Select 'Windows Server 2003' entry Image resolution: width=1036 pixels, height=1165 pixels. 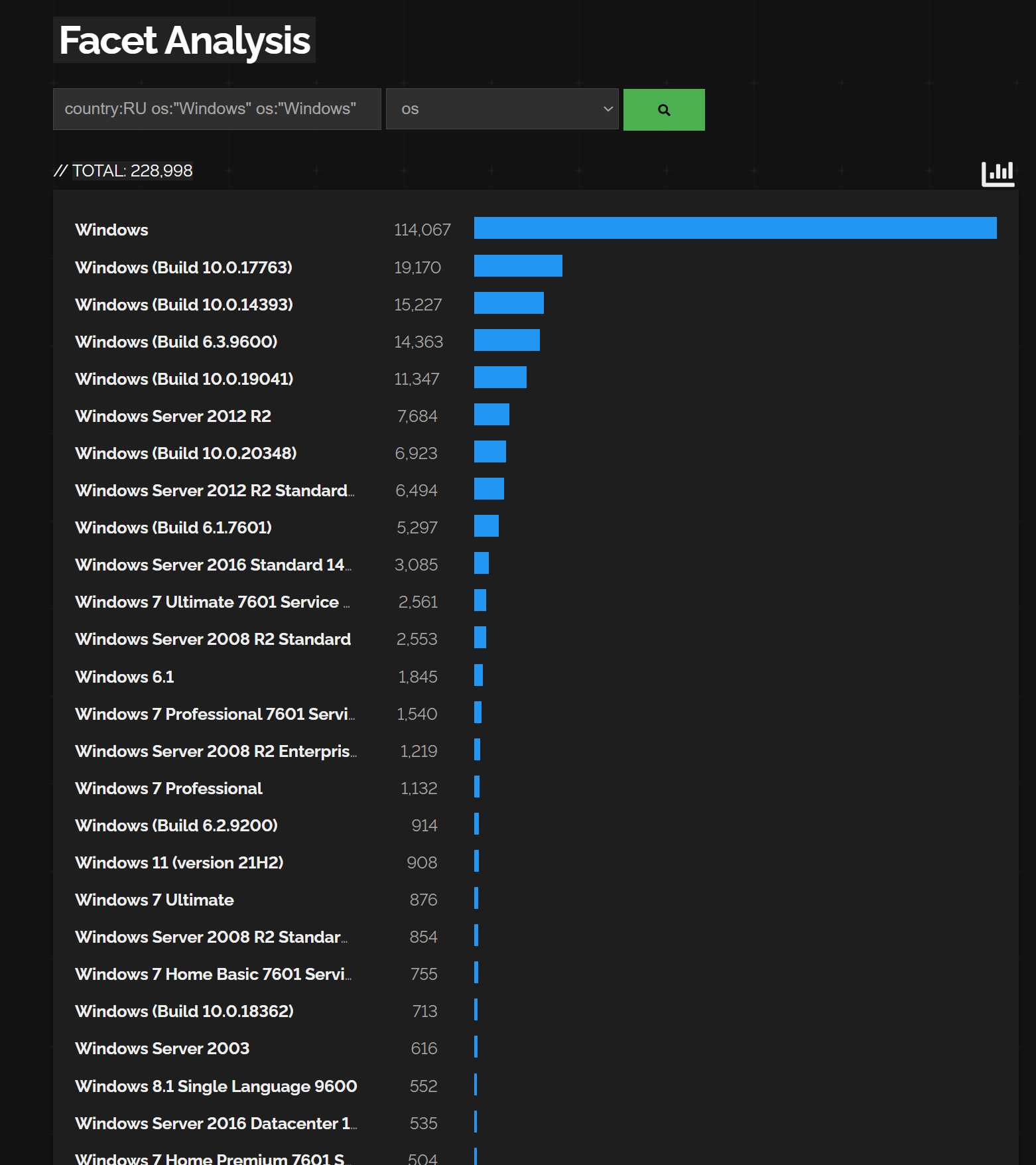coord(162,1048)
